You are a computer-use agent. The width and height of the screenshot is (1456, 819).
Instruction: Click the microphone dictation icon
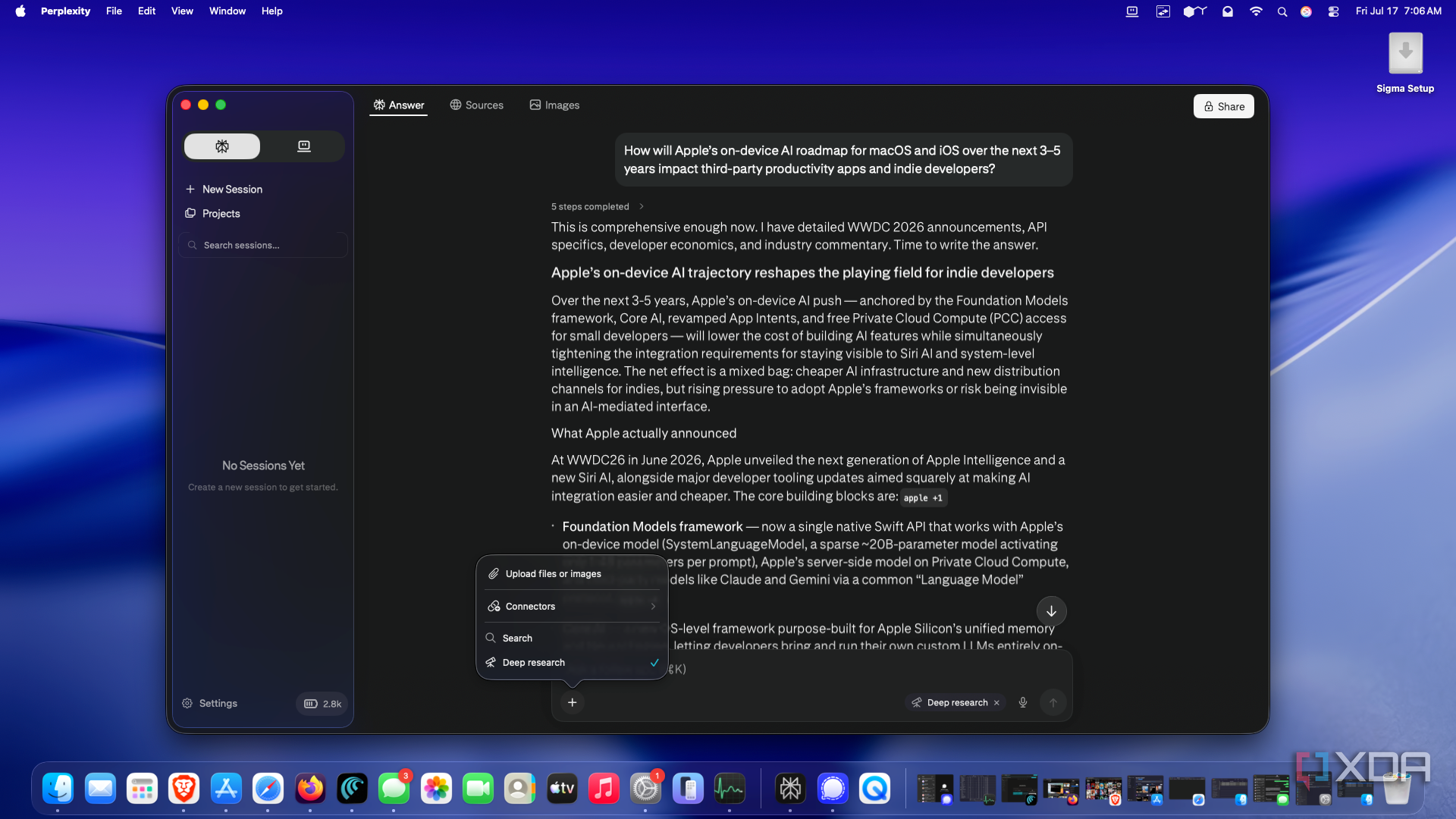coord(1023,703)
